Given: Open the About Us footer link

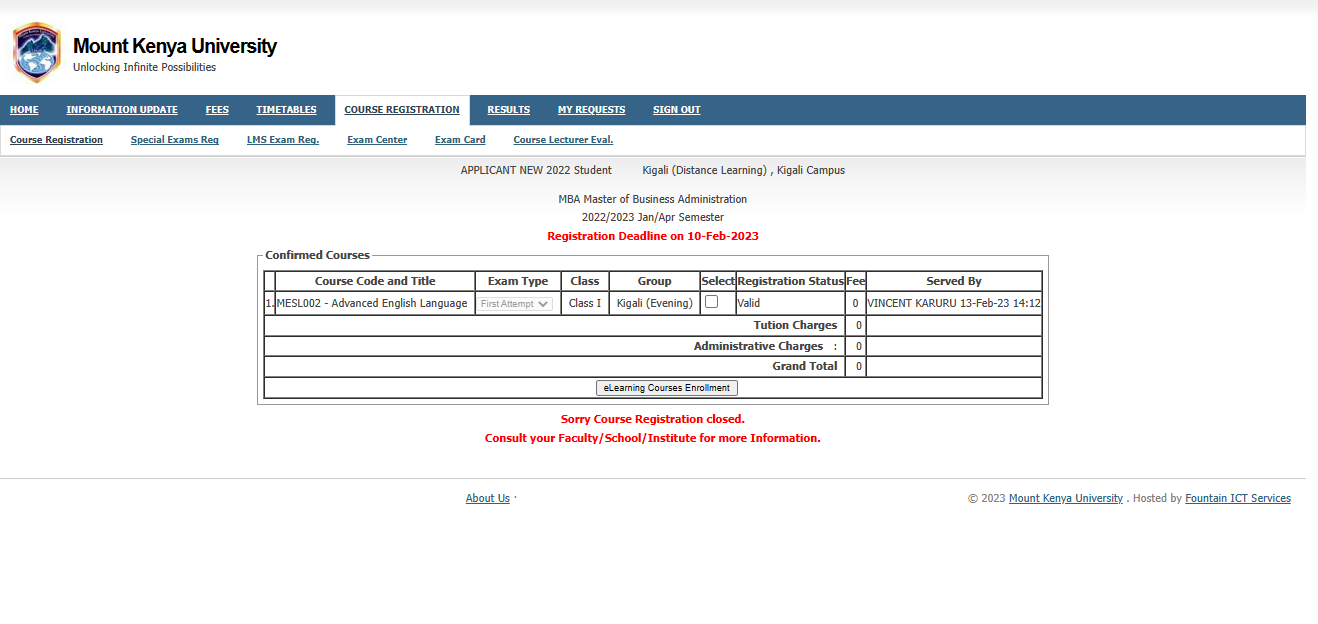Looking at the screenshot, I should (488, 498).
